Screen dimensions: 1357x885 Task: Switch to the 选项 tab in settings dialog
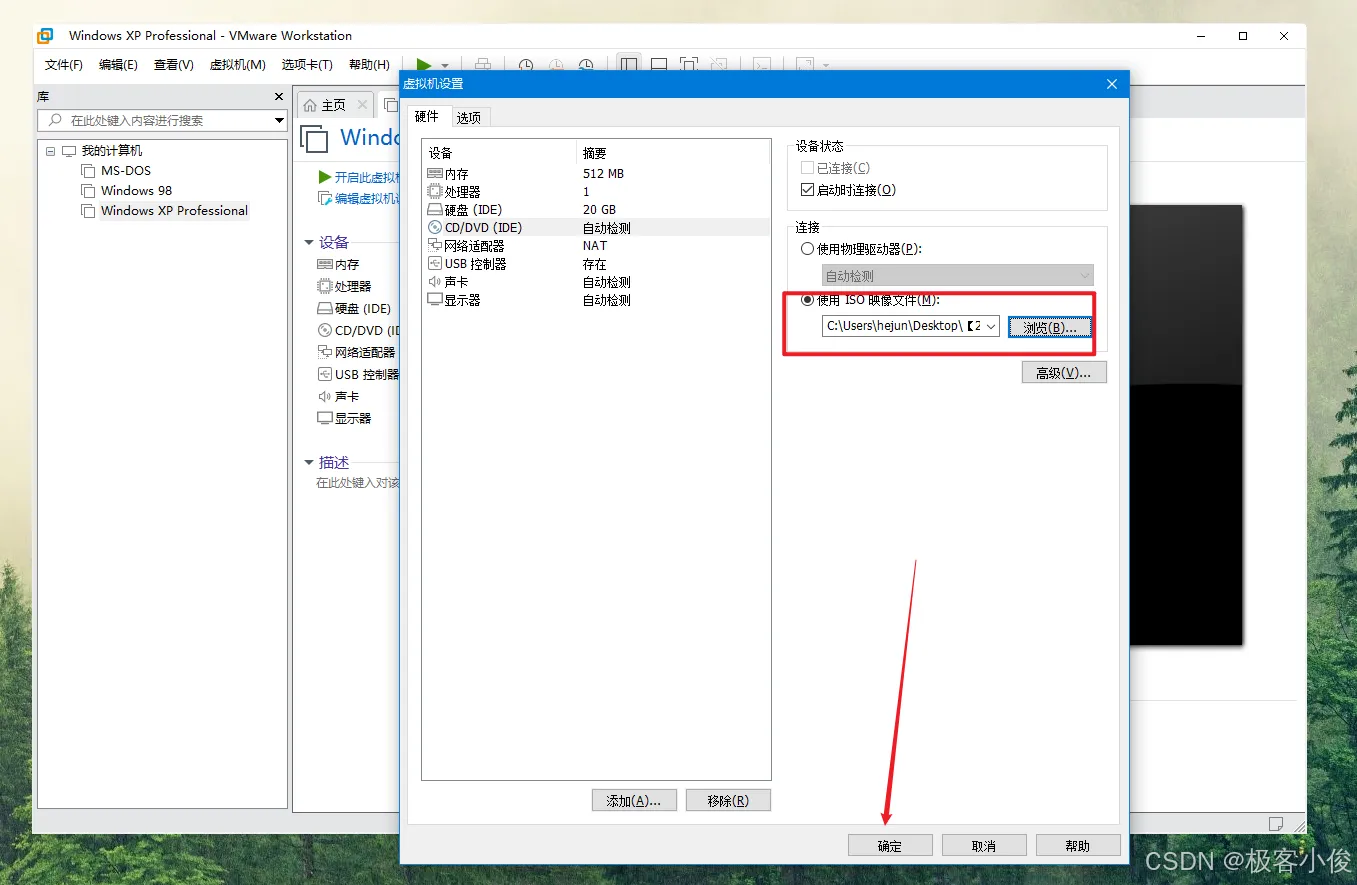pyautogui.click(x=469, y=118)
